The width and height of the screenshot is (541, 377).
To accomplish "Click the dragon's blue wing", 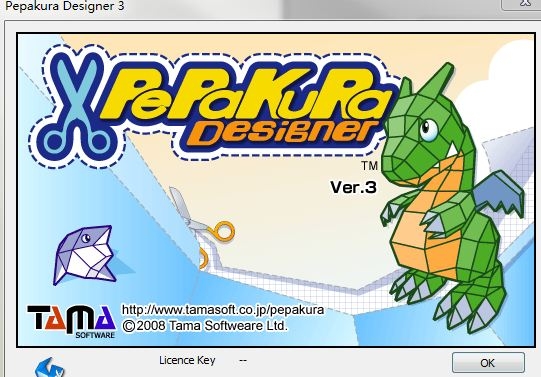I will coord(500,192).
